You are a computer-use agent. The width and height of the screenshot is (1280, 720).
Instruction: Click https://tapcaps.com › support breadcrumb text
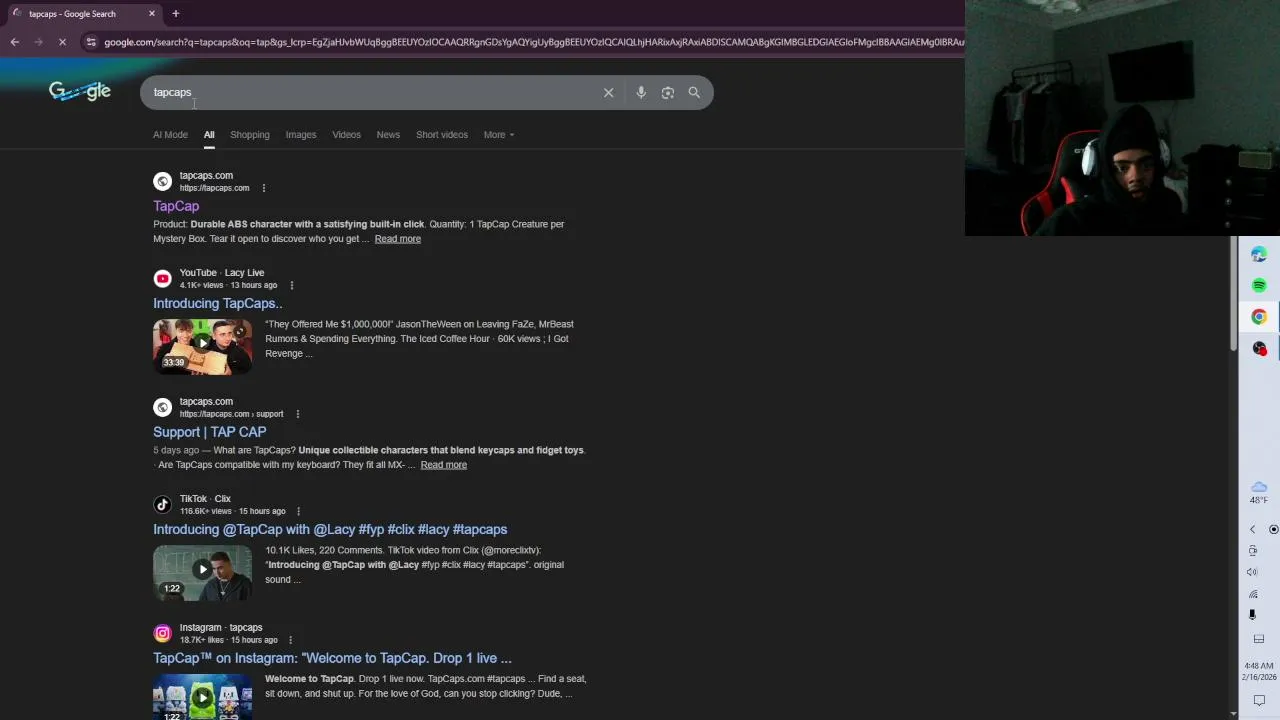tap(231, 414)
